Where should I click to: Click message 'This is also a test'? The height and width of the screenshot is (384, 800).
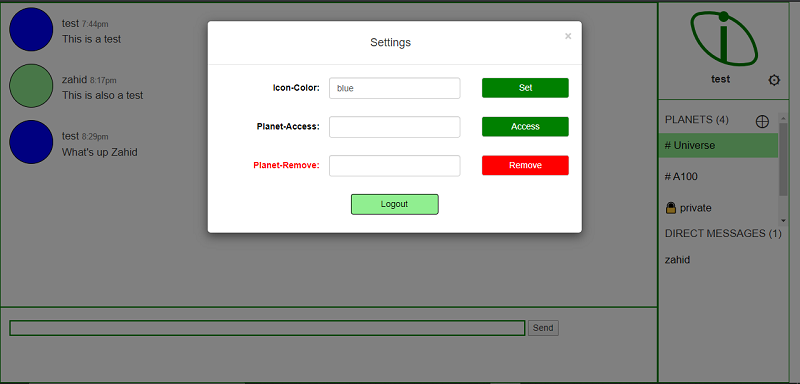(x=103, y=95)
